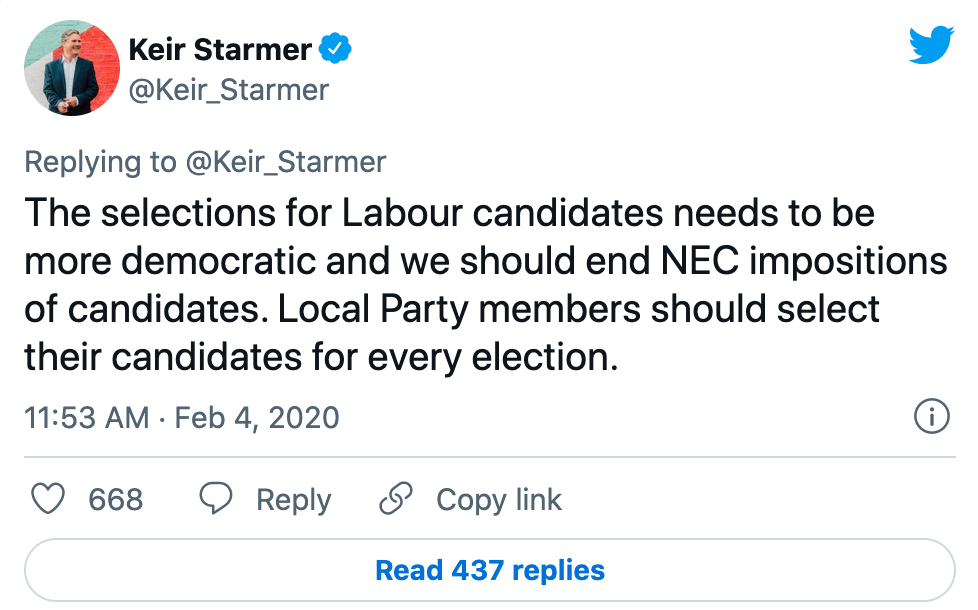Click the 668 likes count
Screen dimensions: 978x610
[115, 499]
